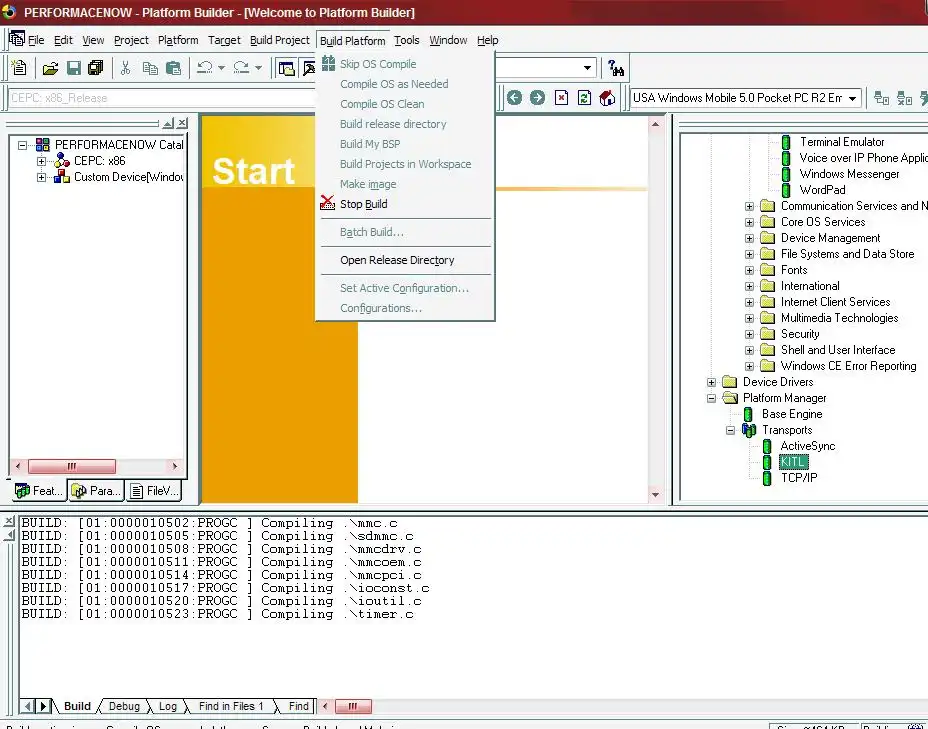Viewport: 928px width, 729px height.
Task: Select the KITL transport item in Catalog
Action: pyautogui.click(x=793, y=462)
